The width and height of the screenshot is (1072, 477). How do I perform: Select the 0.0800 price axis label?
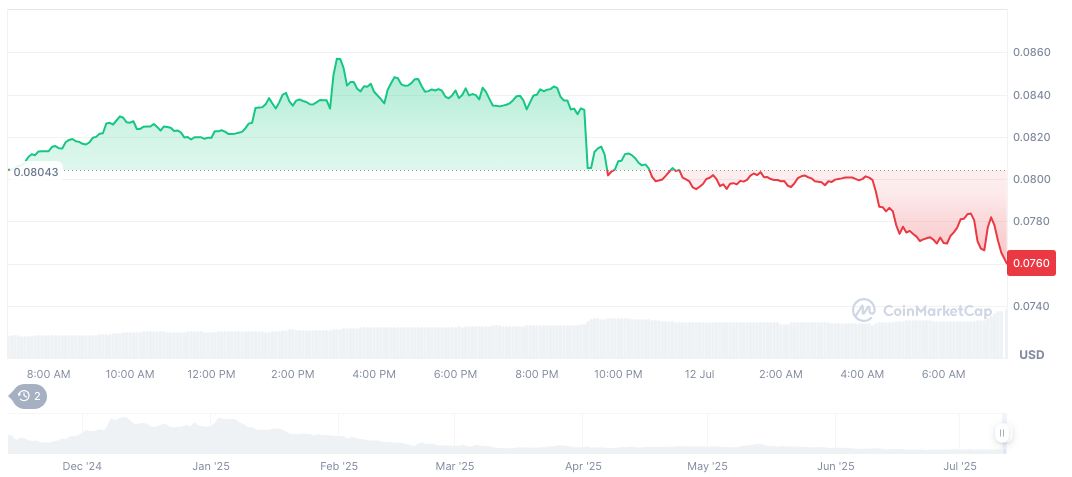coord(1030,179)
